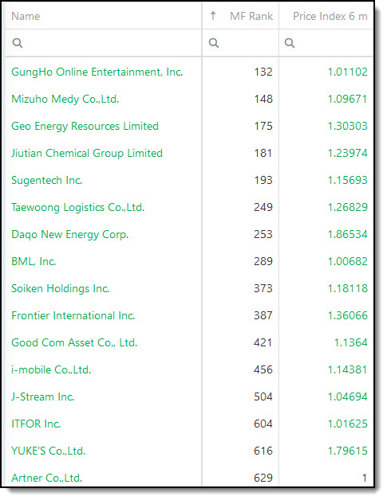Open Jiutian Chemical Group Limited link
Viewport: 386px width, 500px height.
[x=87, y=153]
